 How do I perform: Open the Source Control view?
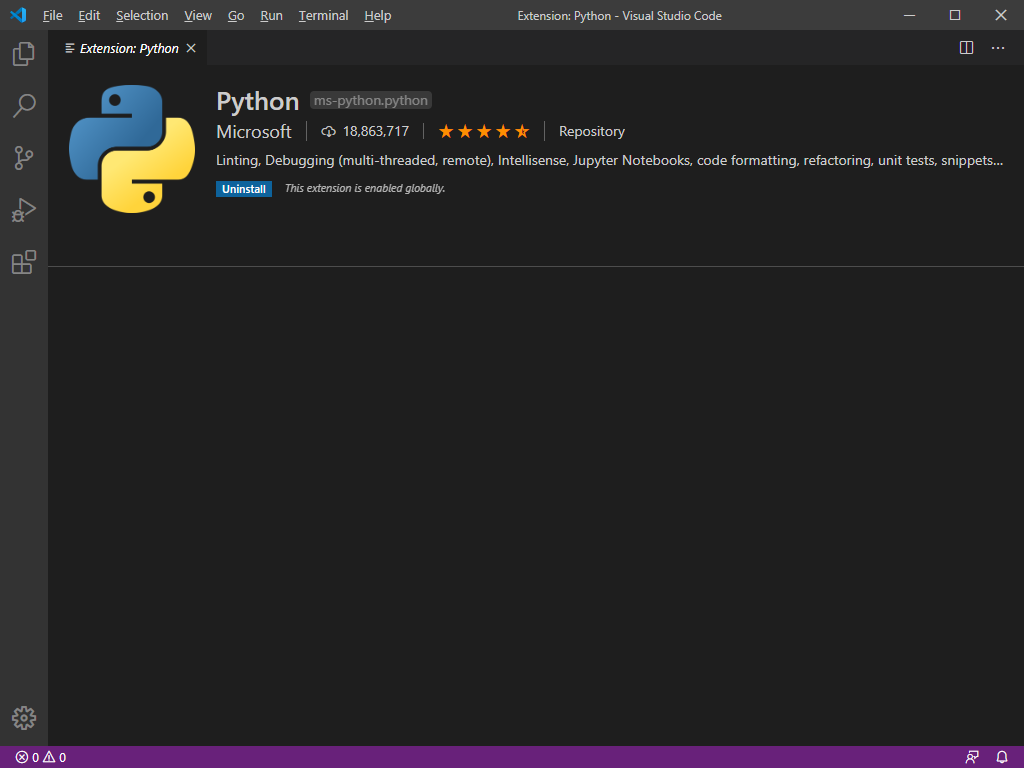click(24, 158)
